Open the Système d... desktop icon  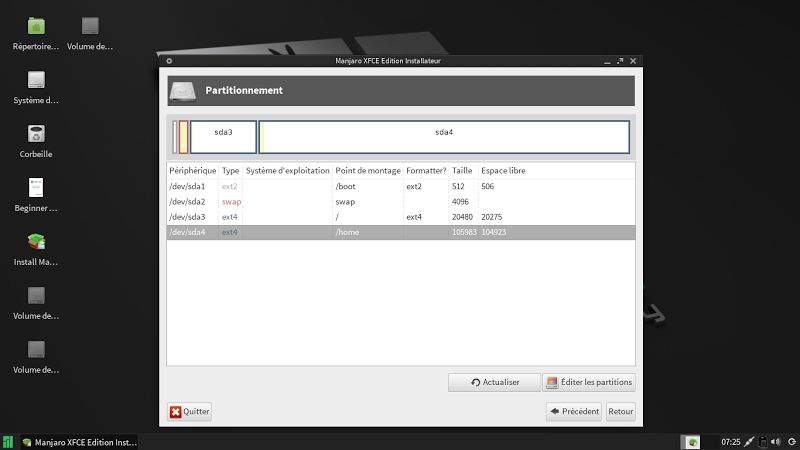36,80
